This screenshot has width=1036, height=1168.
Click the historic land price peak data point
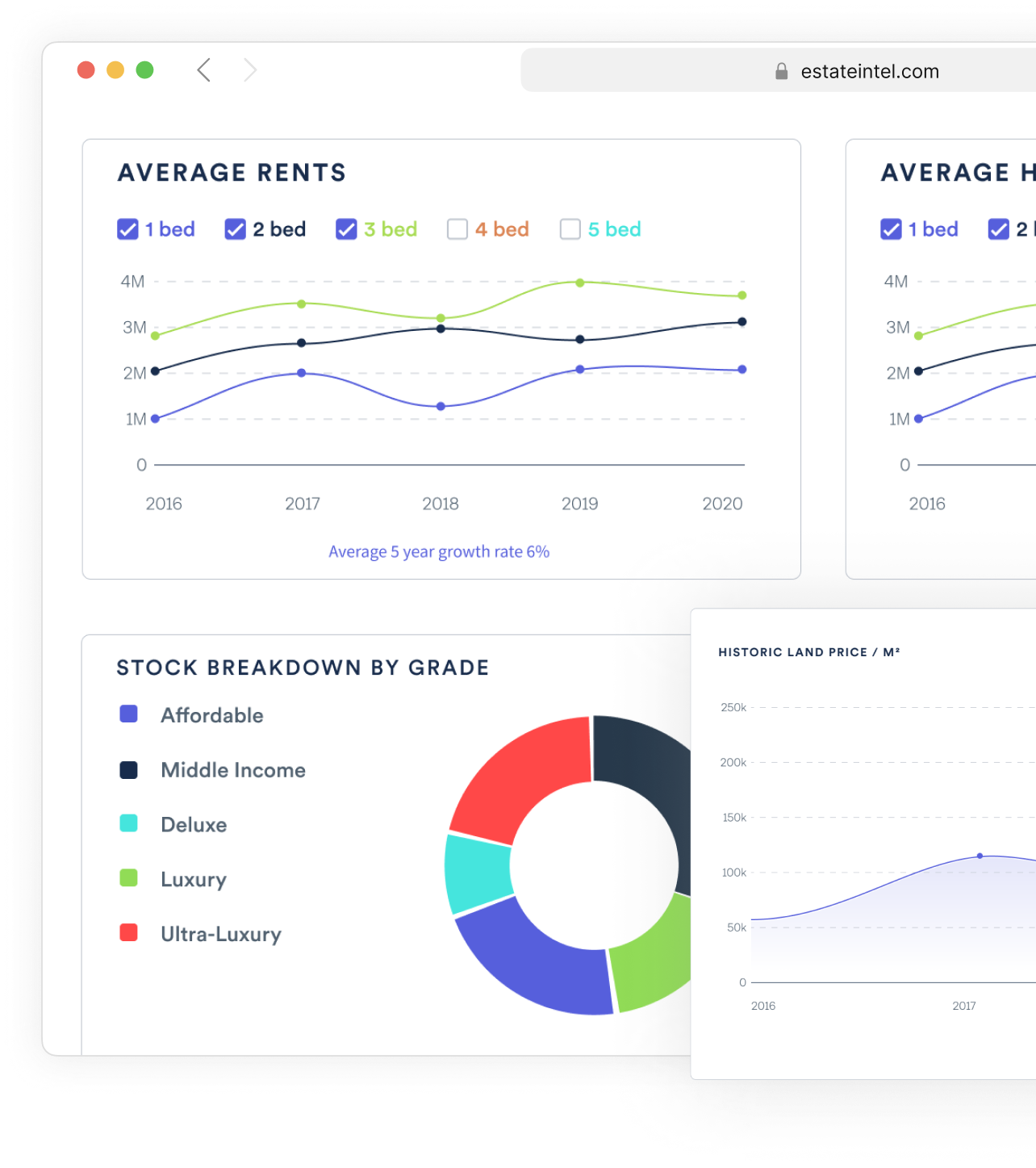tap(980, 856)
